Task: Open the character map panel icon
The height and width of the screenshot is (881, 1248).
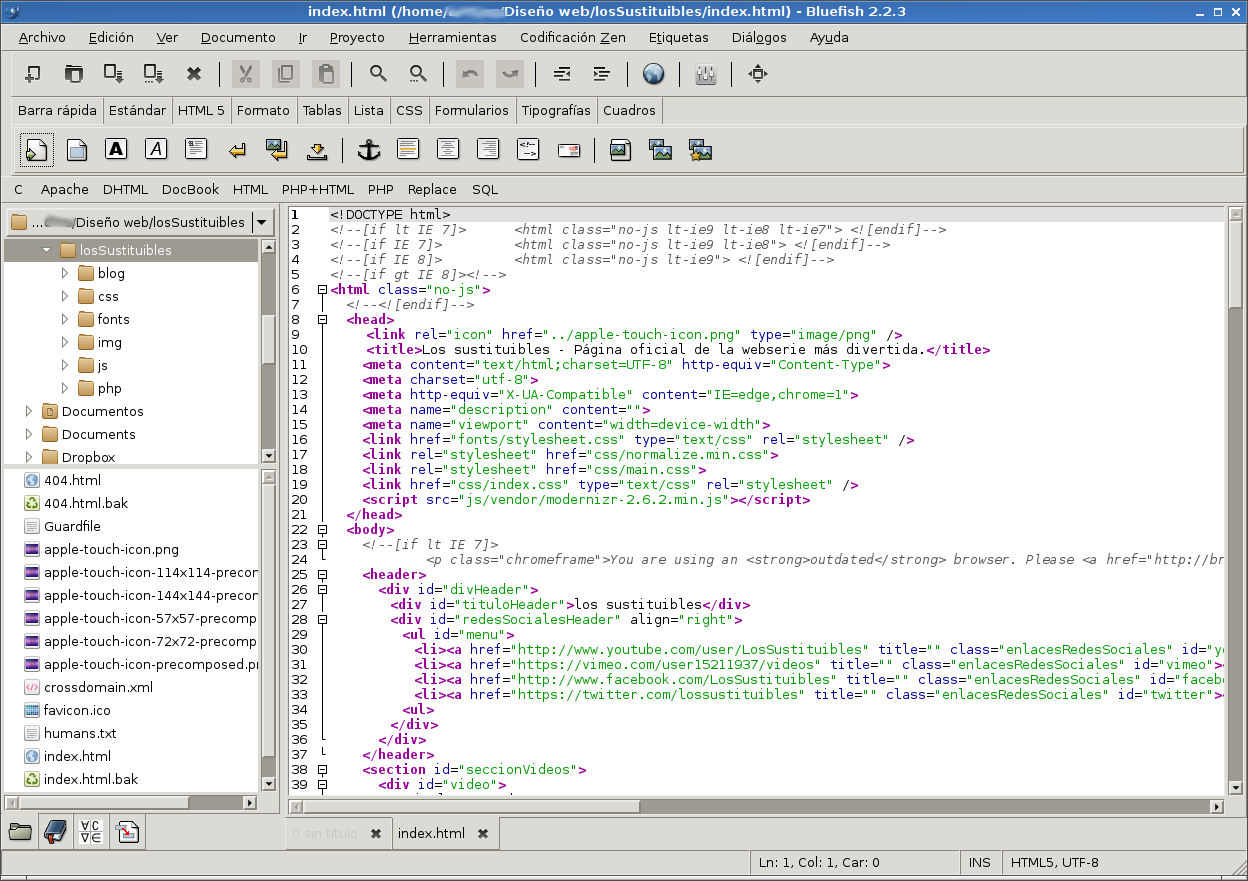Action: point(91,831)
